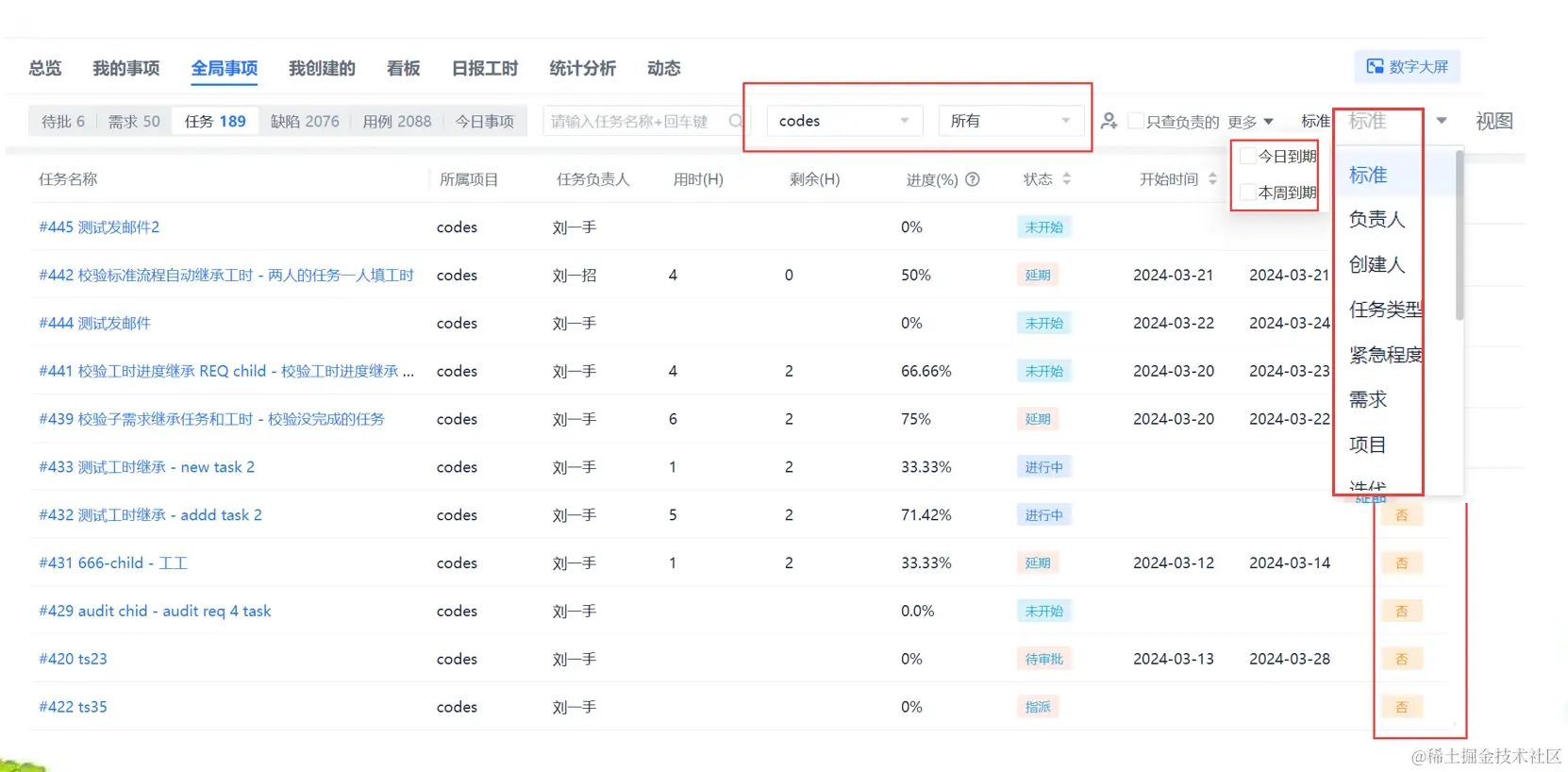Switch to 全局事项 tab
The height and width of the screenshot is (772, 1568).
(225, 68)
